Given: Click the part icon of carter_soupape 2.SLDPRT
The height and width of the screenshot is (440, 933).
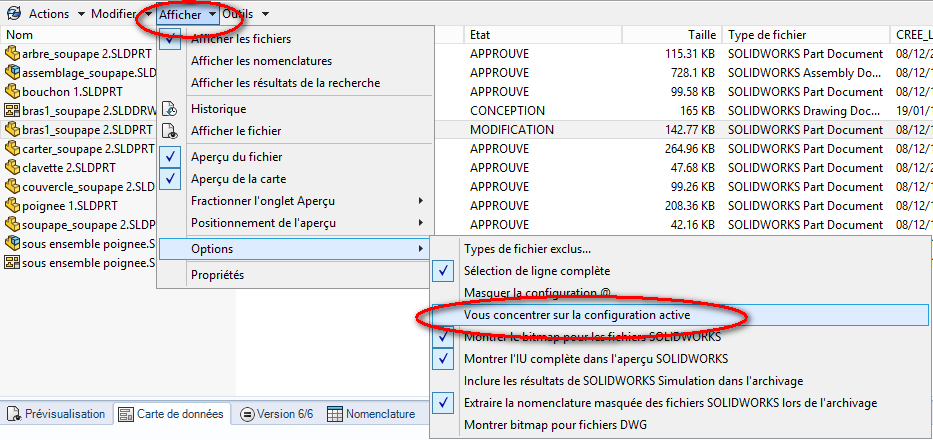Looking at the screenshot, I should point(12,149).
